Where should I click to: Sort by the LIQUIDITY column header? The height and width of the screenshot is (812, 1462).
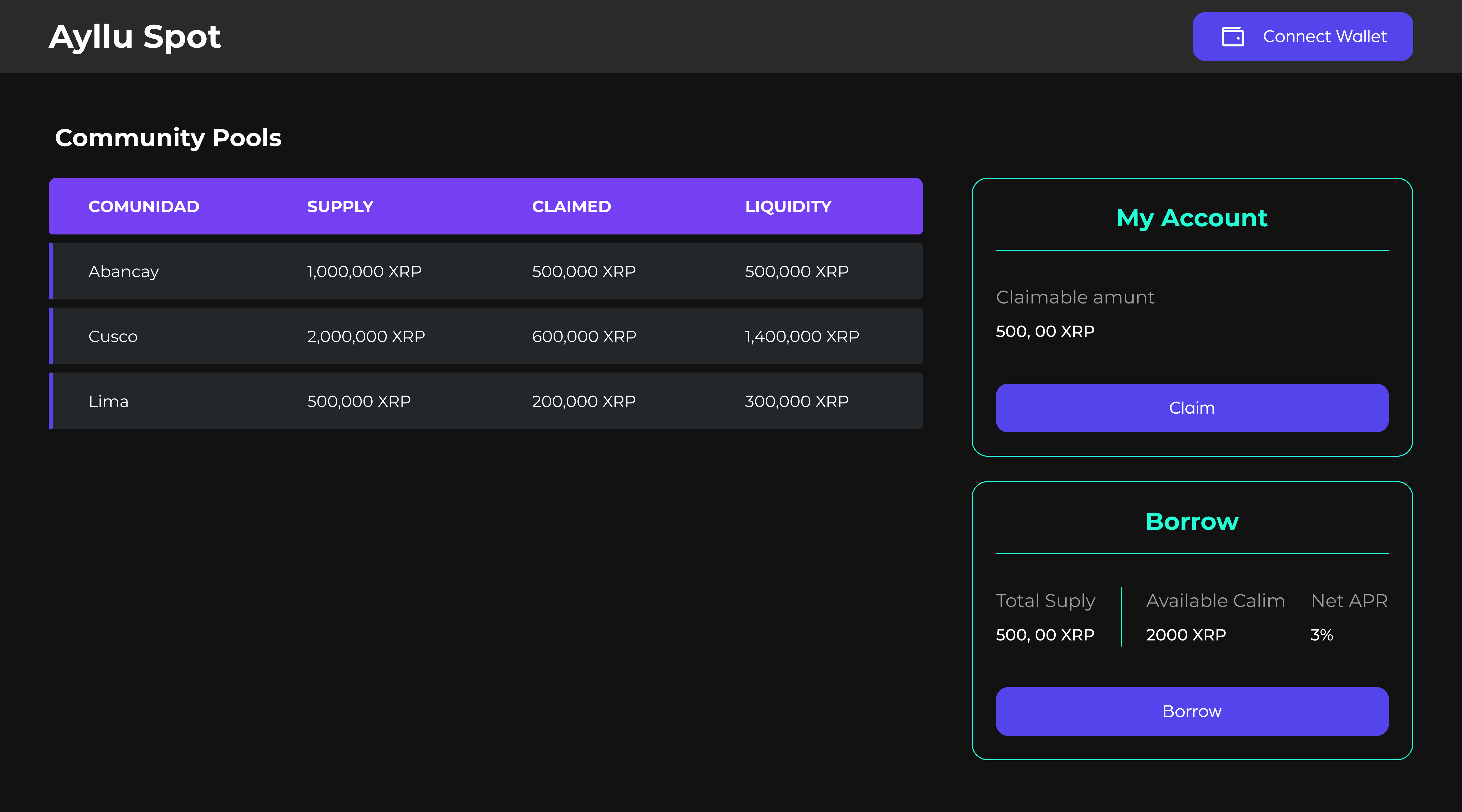click(x=788, y=207)
